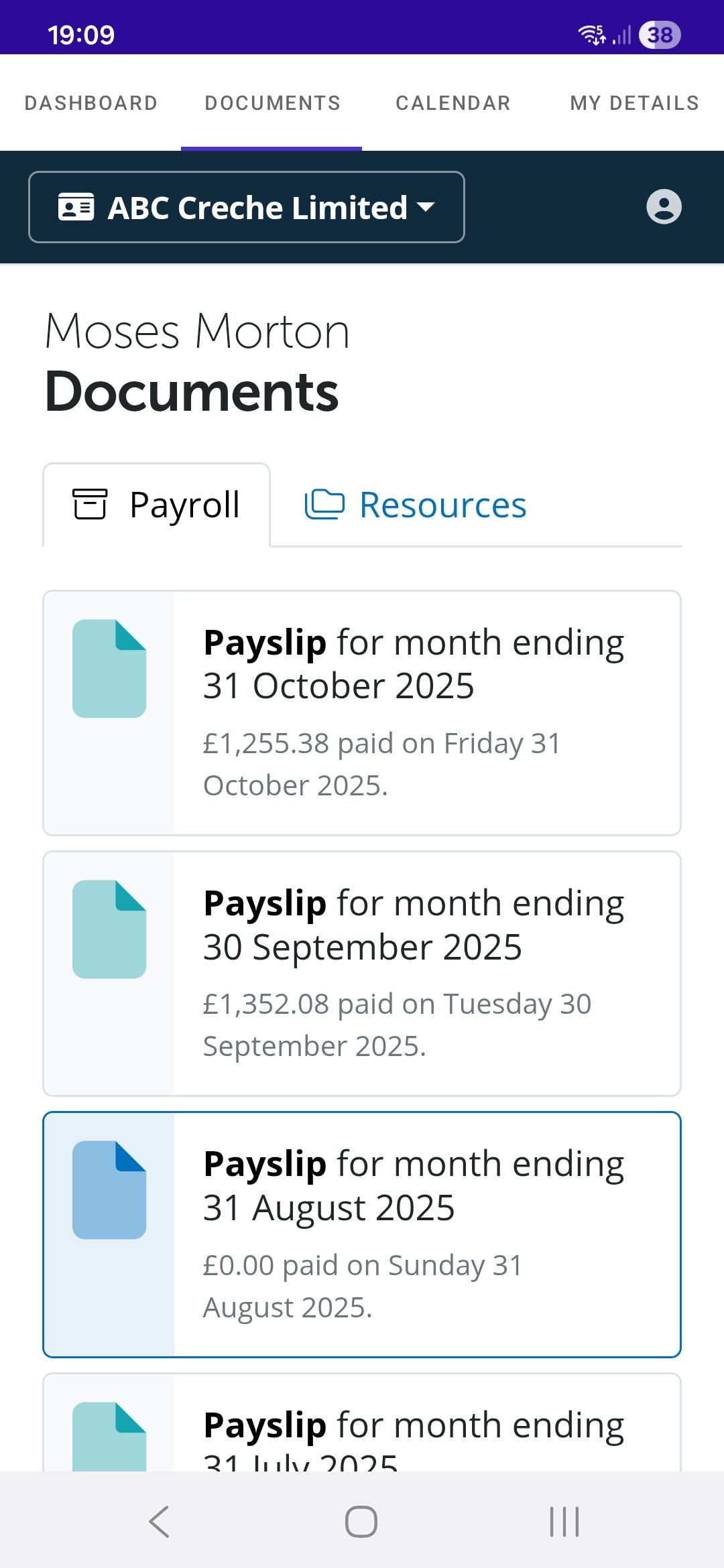The image size is (724, 1568).
Task: Open the user profile account icon
Action: (x=664, y=206)
